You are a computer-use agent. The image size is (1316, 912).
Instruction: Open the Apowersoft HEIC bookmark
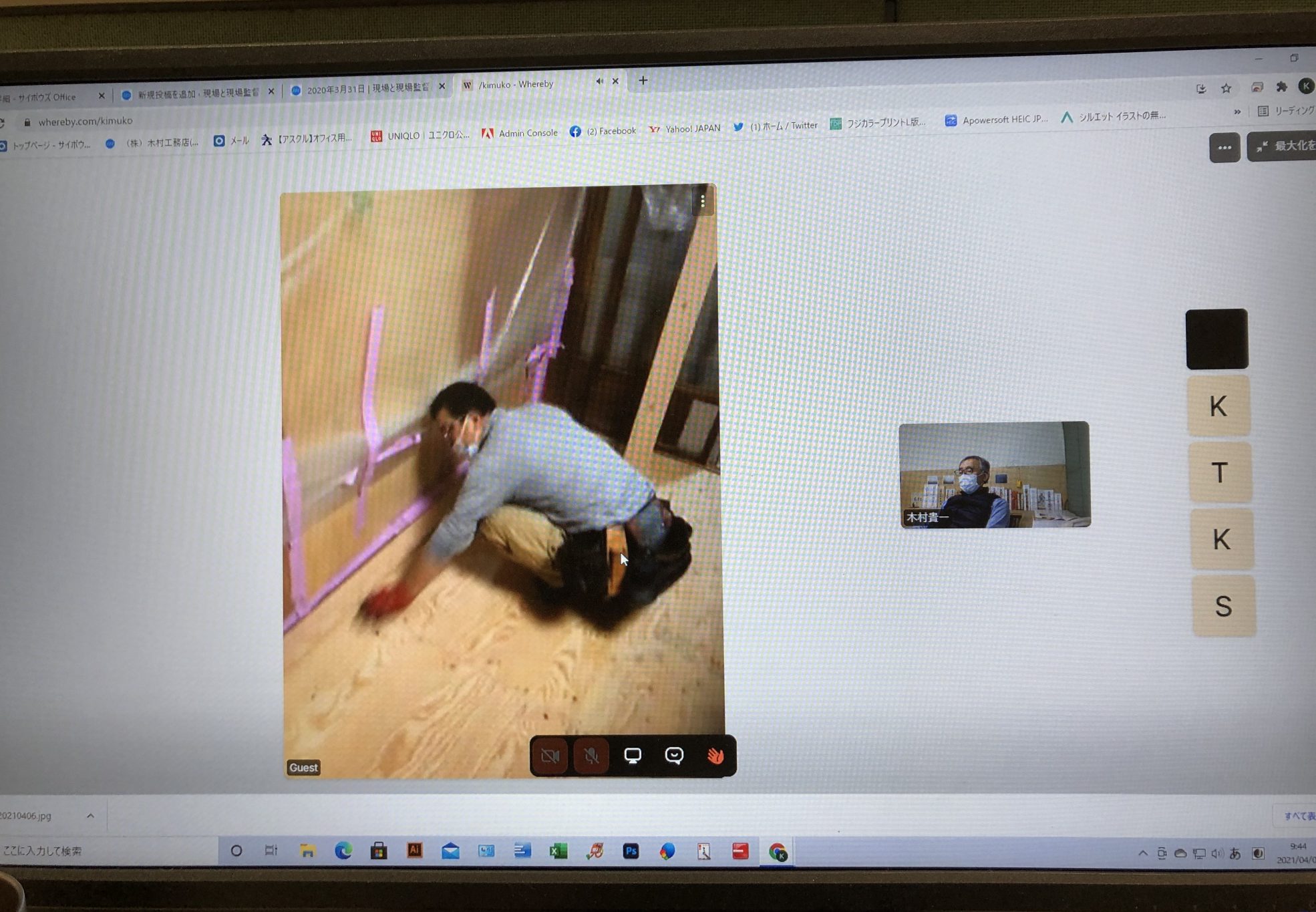click(x=997, y=120)
